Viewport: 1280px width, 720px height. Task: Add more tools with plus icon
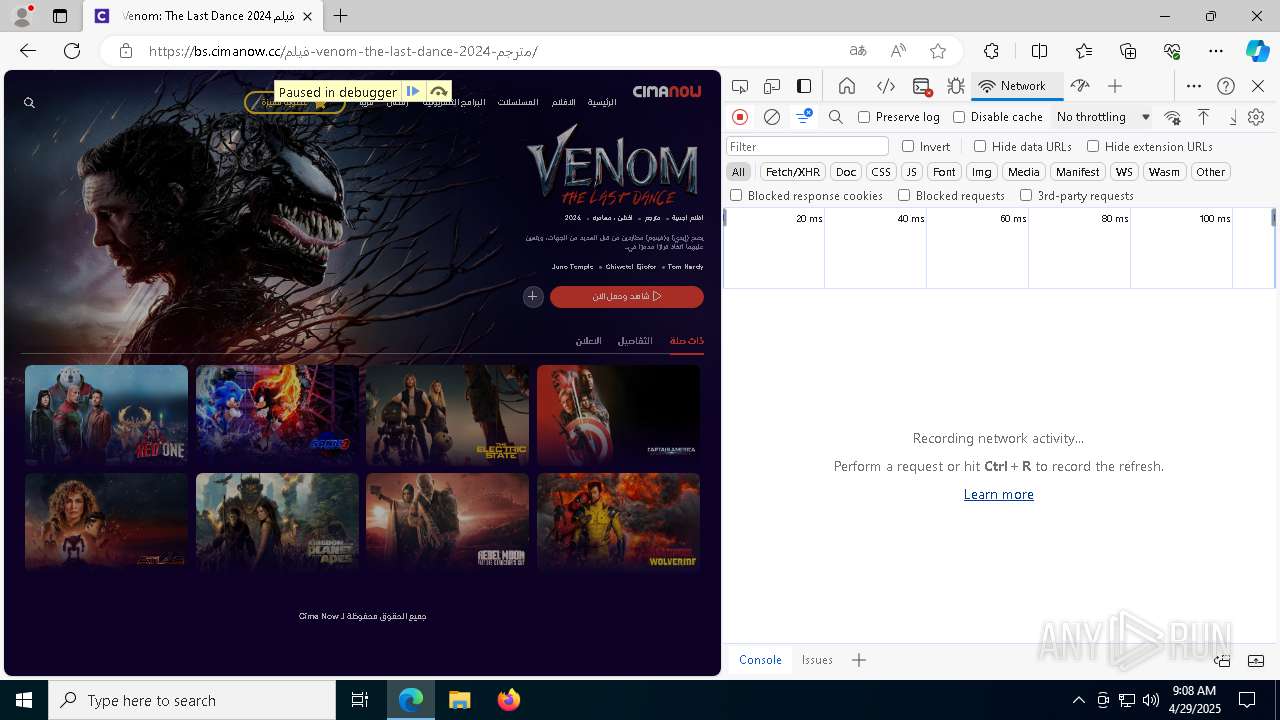(x=1115, y=86)
